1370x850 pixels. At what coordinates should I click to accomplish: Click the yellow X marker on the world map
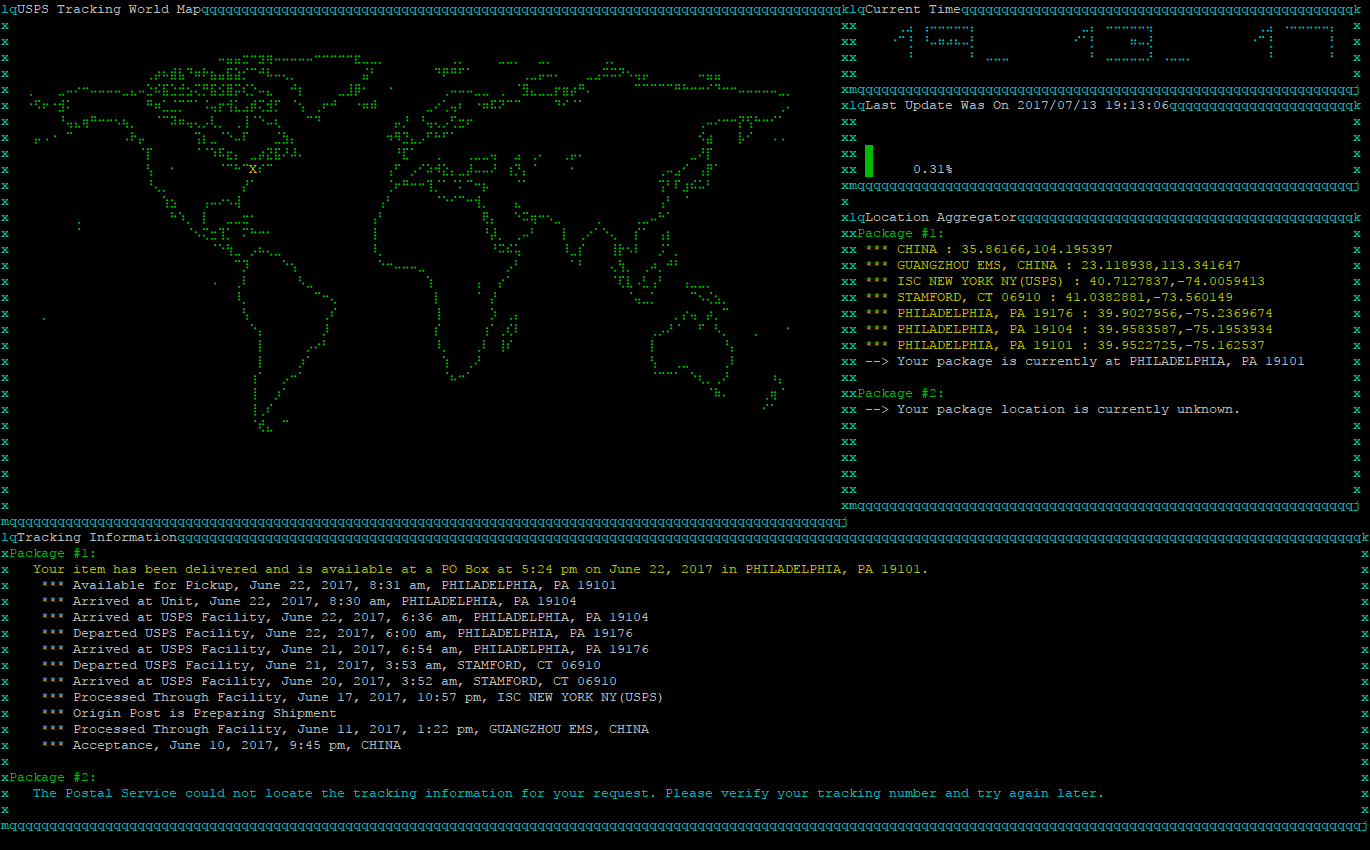[253, 169]
